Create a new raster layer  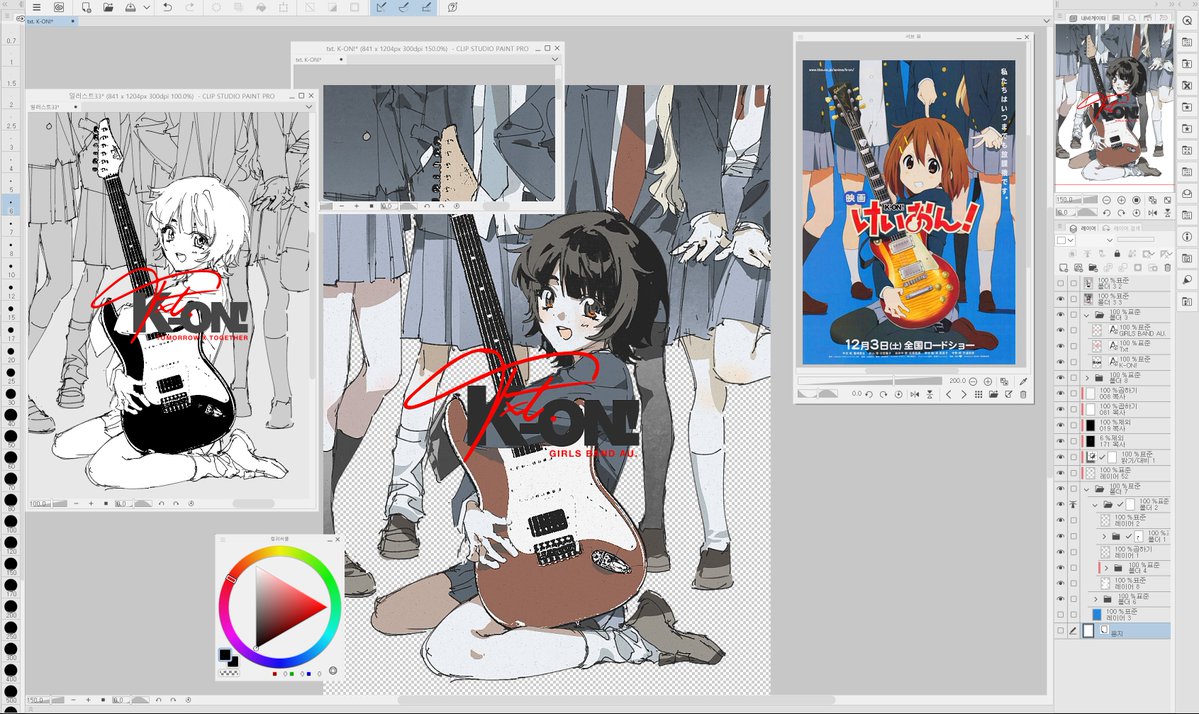(1063, 268)
